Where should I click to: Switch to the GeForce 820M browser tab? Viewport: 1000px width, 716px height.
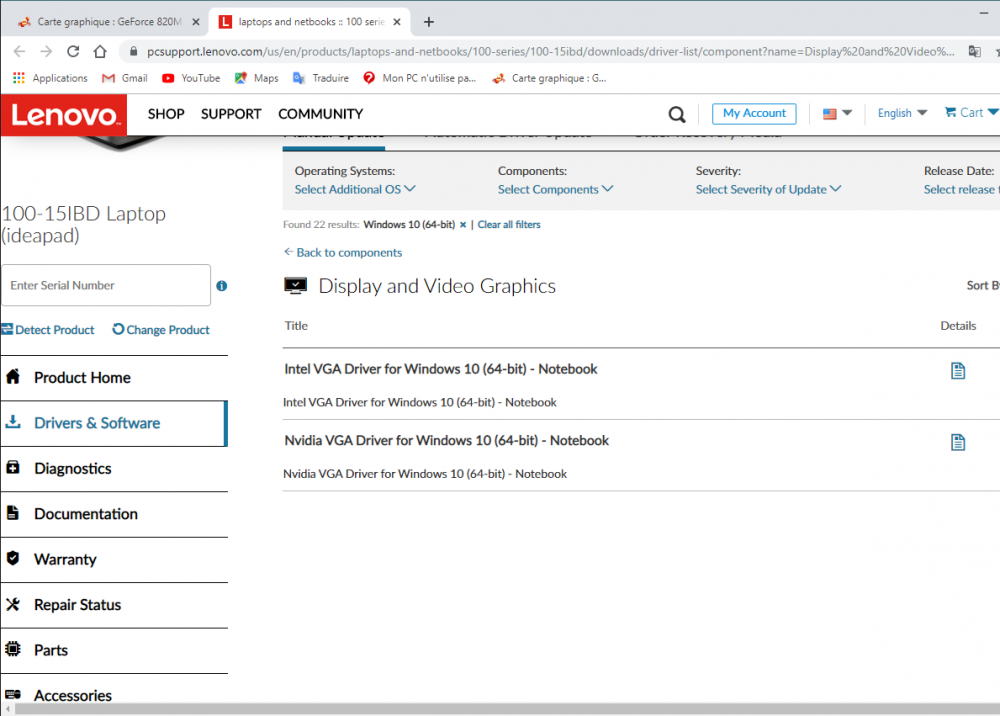(x=100, y=20)
